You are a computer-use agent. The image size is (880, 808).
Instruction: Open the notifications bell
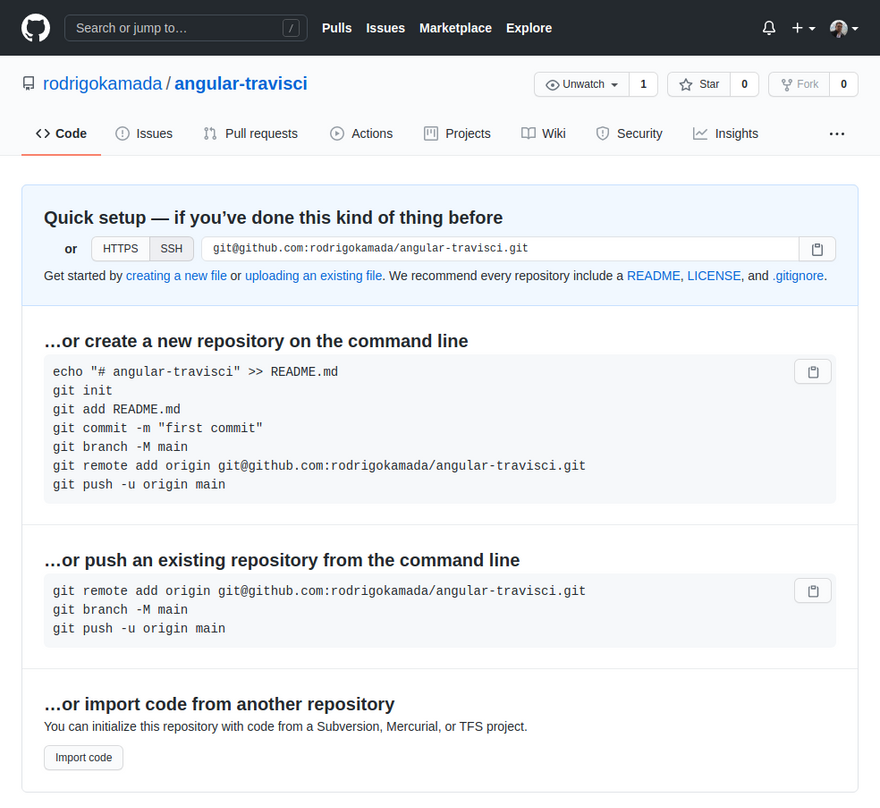pos(769,27)
